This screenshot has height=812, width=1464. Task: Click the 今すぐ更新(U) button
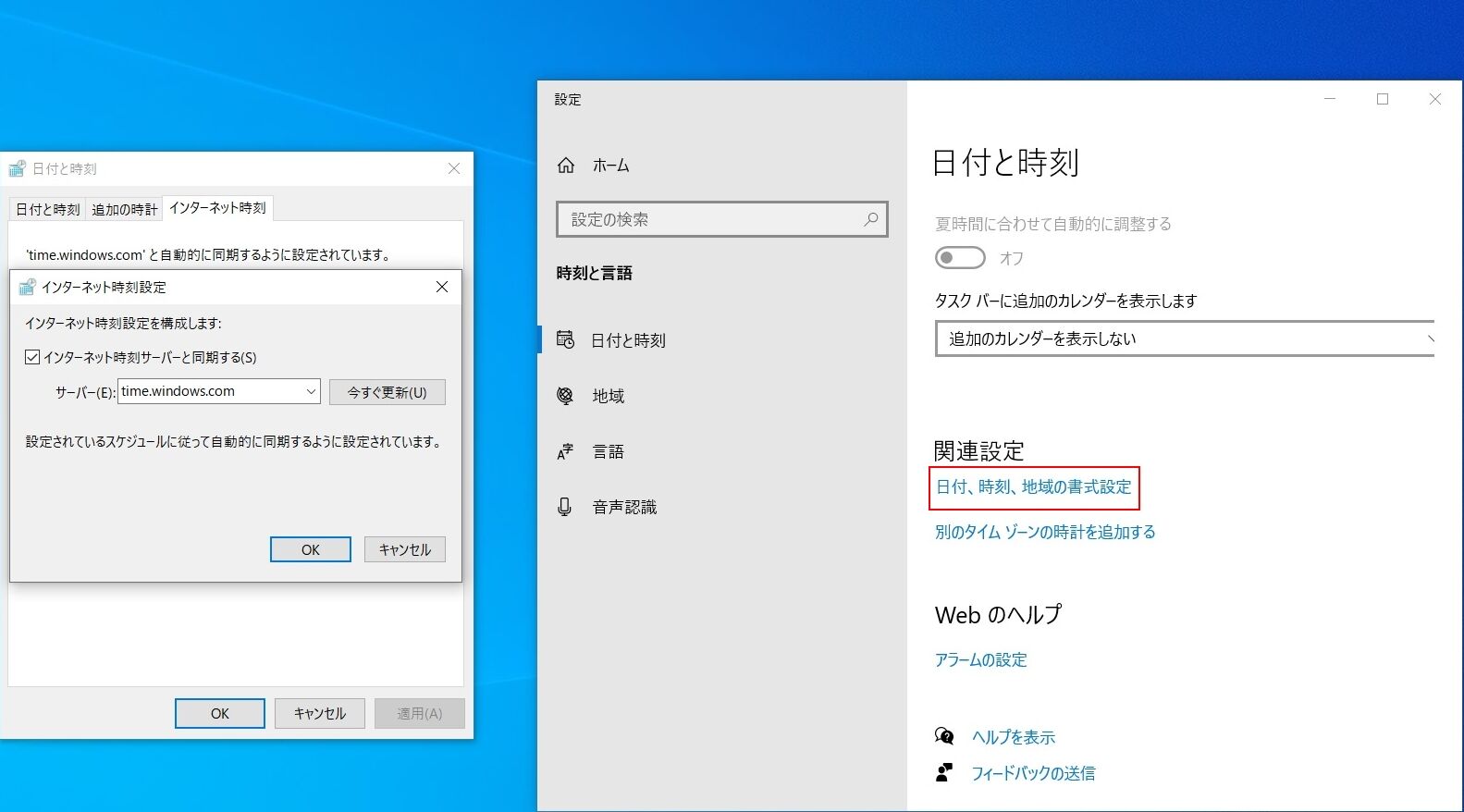click(x=387, y=392)
